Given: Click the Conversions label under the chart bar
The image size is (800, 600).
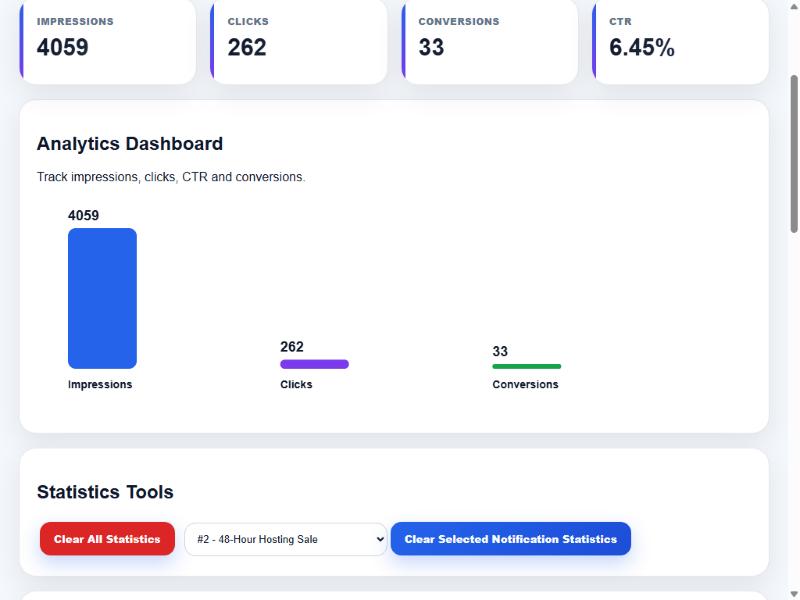Looking at the screenshot, I should tap(526, 384).
